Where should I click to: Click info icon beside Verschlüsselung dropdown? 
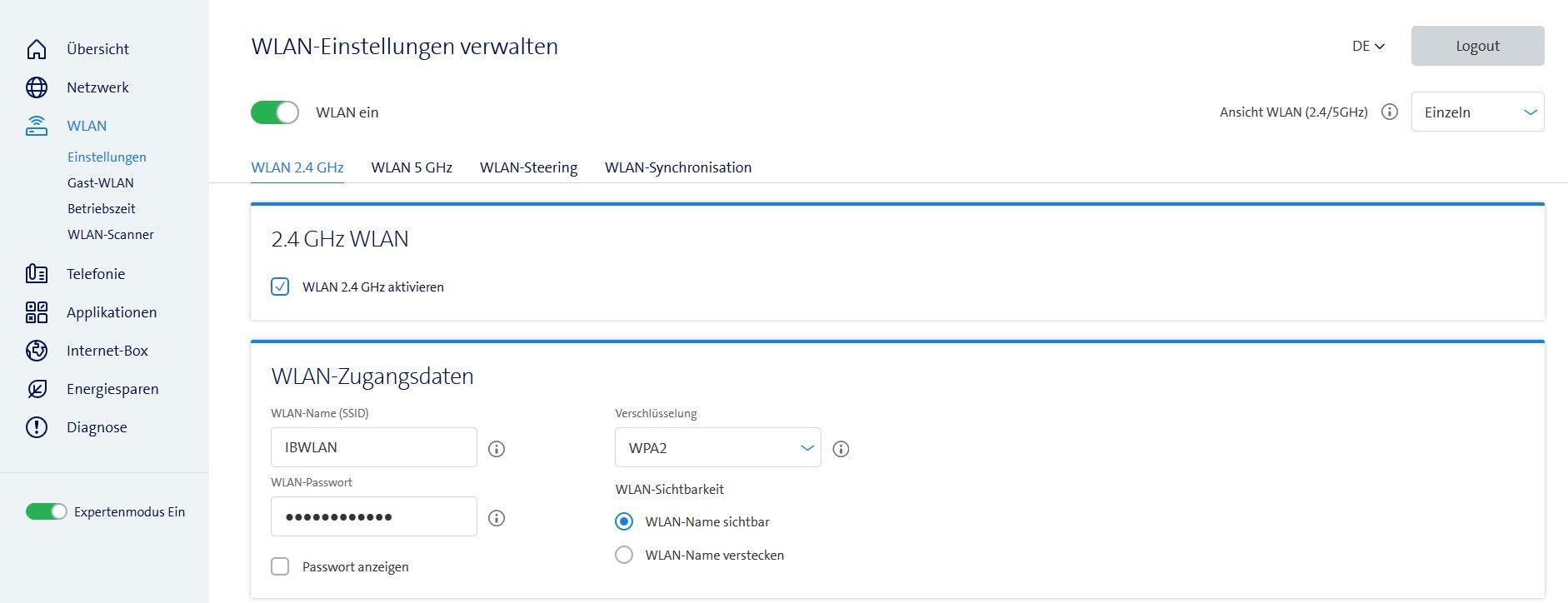point(841,449)
